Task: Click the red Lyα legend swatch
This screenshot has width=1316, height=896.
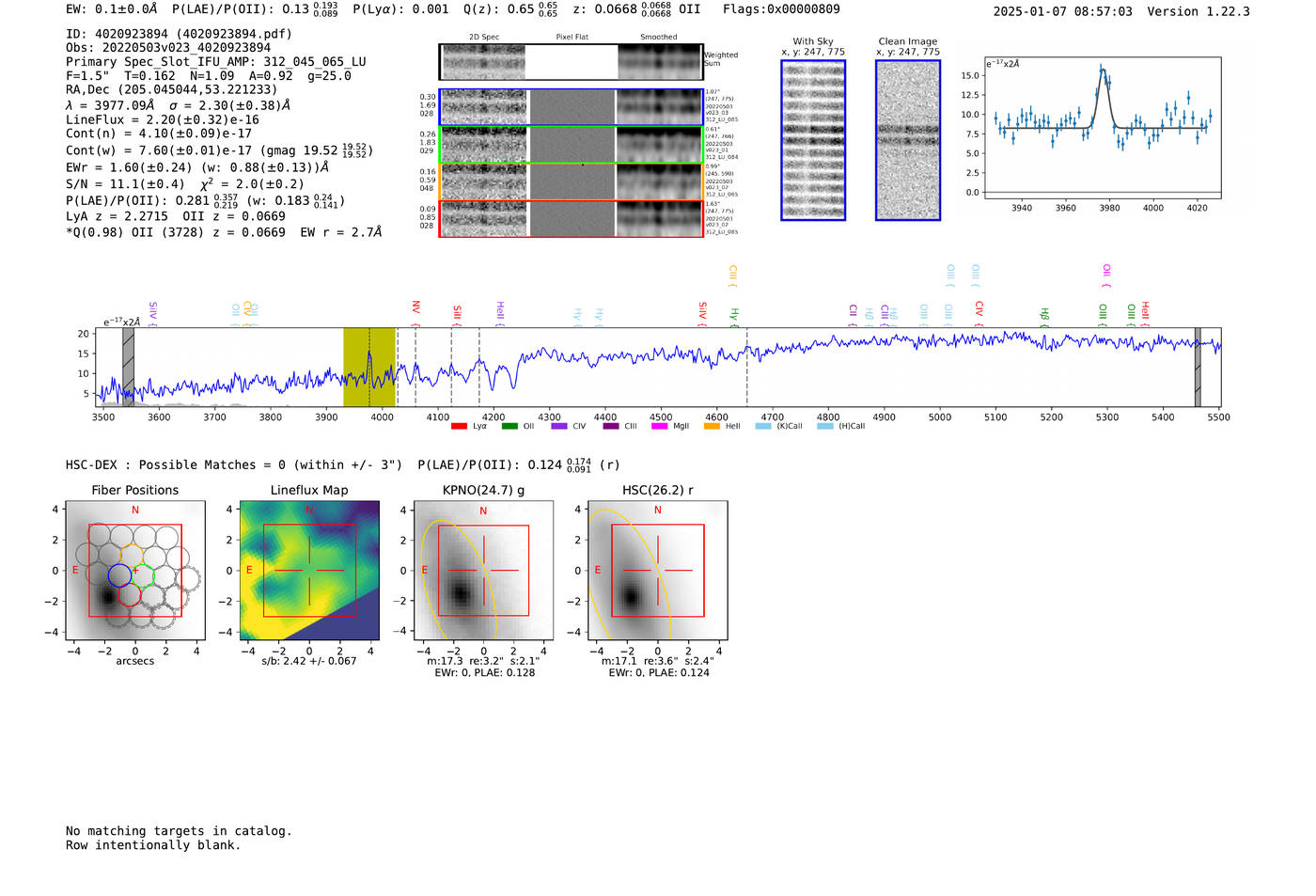Action: coord(459,426)
